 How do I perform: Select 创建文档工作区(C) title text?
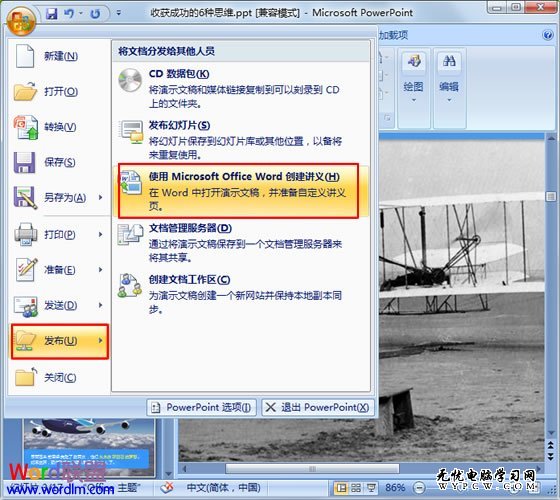point(189,280)
